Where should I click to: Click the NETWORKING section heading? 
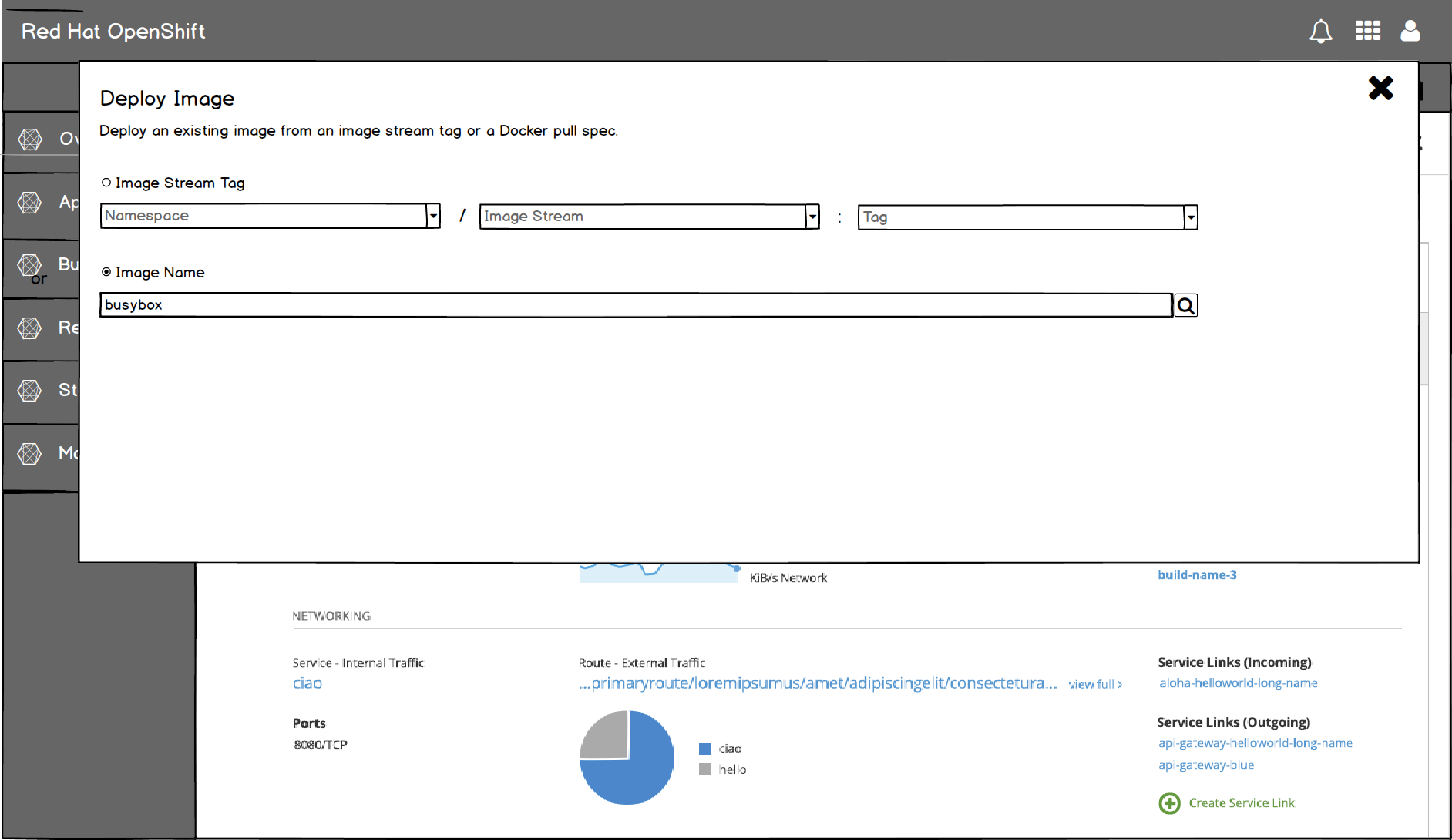pos(331,617)
